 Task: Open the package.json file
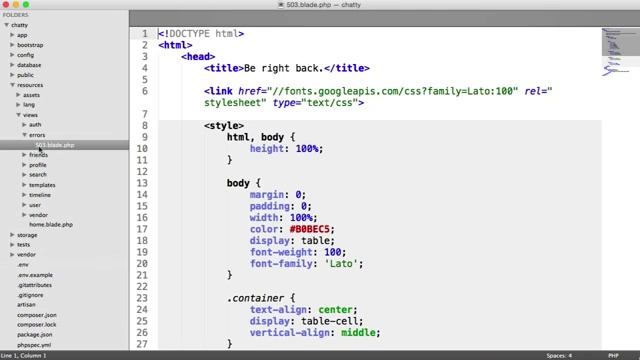35,334
